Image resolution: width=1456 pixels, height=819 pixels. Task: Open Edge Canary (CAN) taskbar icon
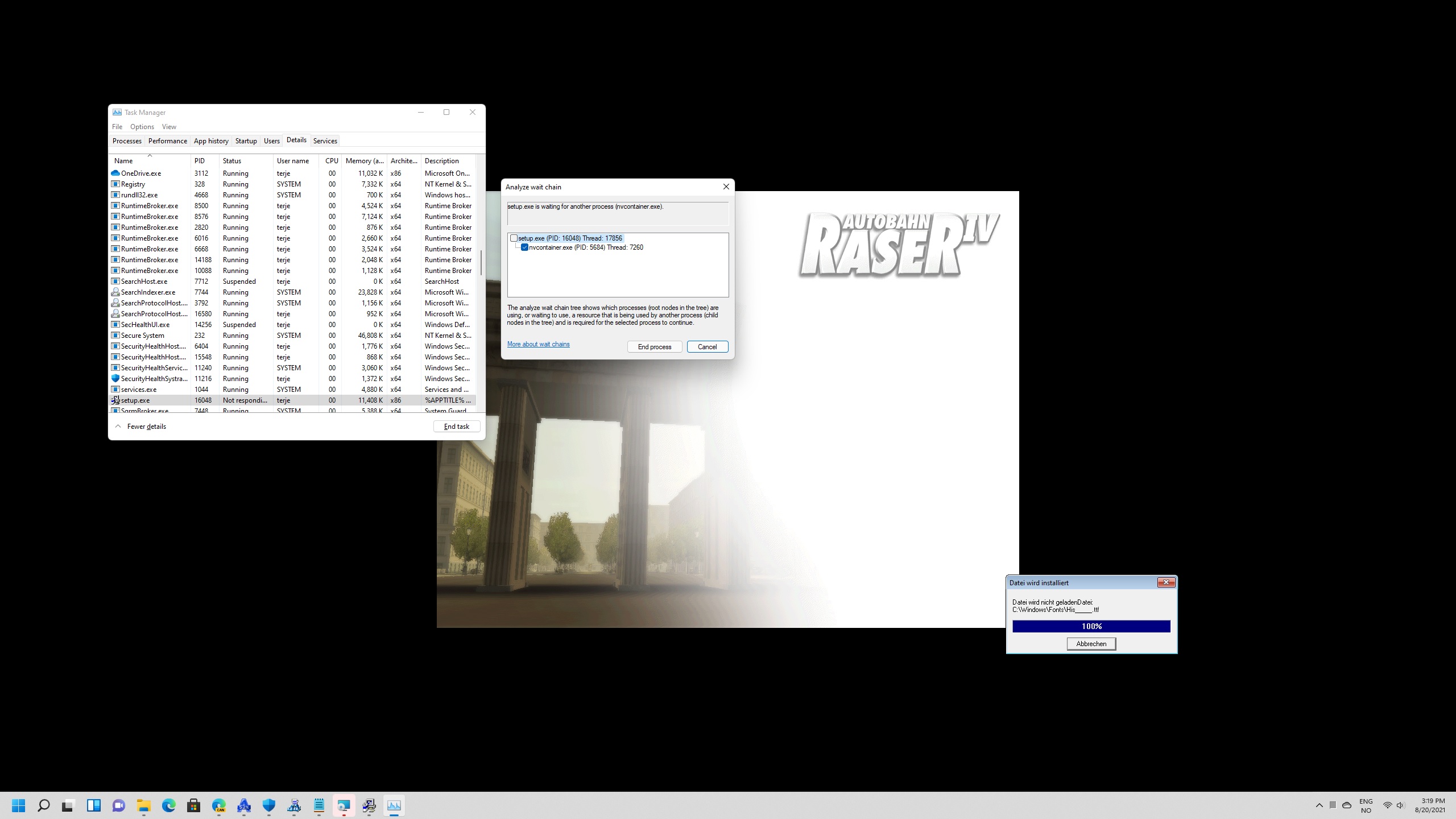click(219, 805)
